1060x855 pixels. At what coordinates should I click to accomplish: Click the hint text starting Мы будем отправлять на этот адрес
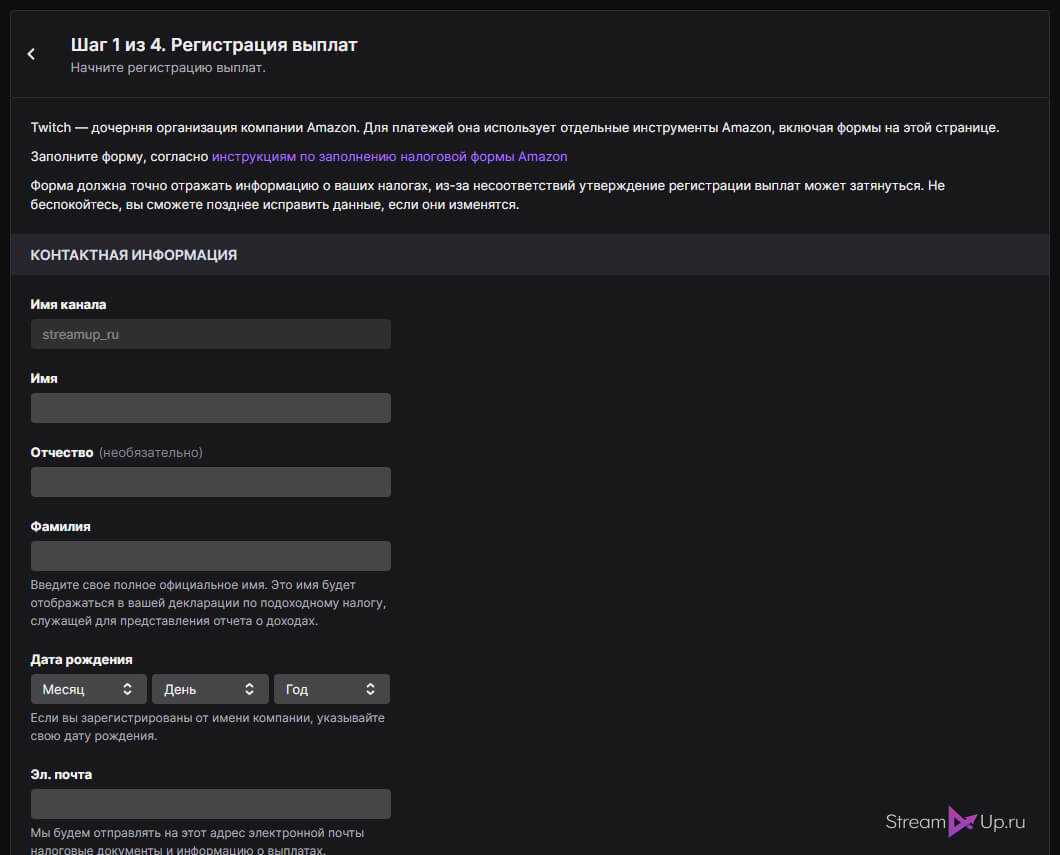[197, 841]
